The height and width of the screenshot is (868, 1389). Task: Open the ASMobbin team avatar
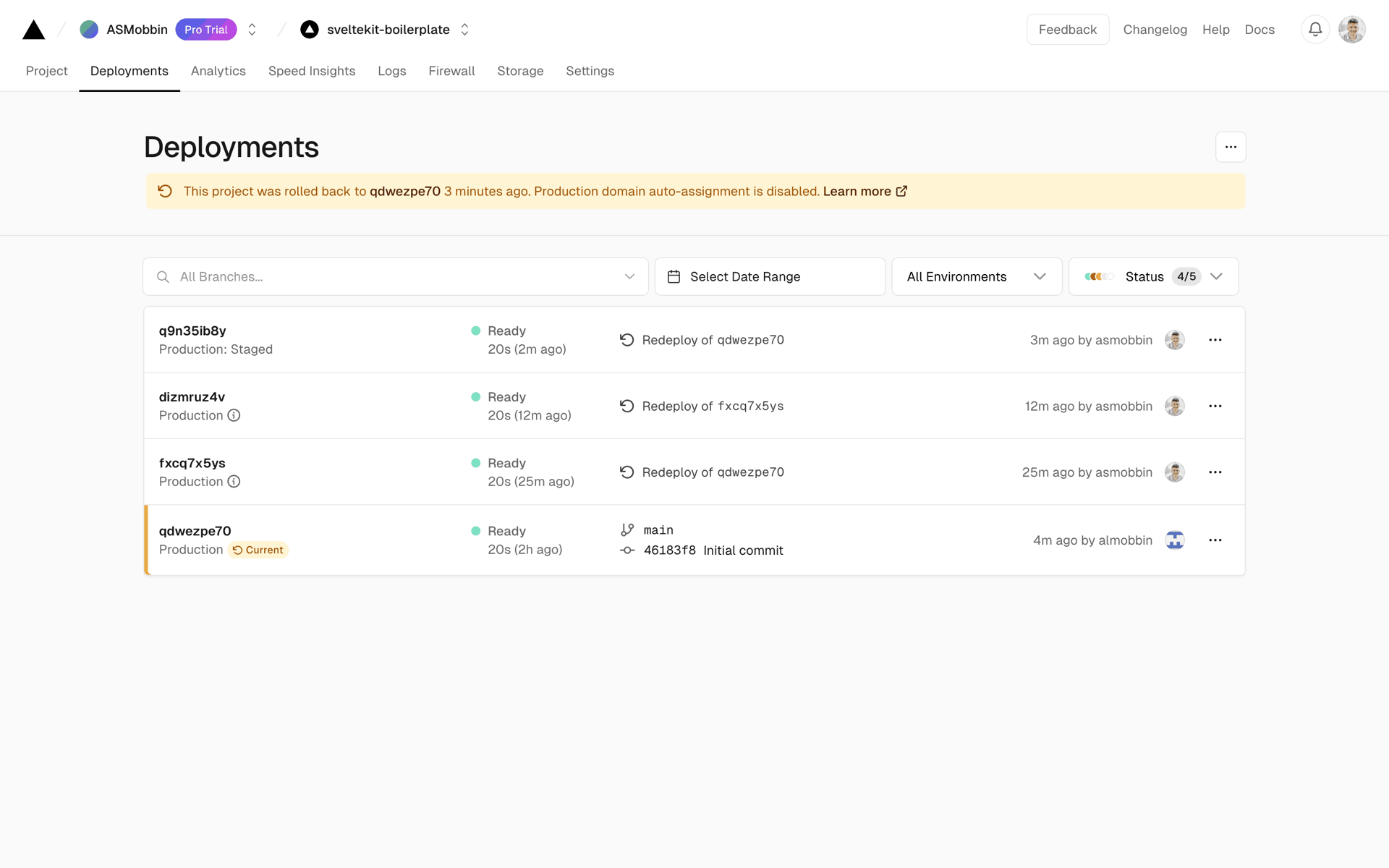pyautogui.click(x=89, y=30)
